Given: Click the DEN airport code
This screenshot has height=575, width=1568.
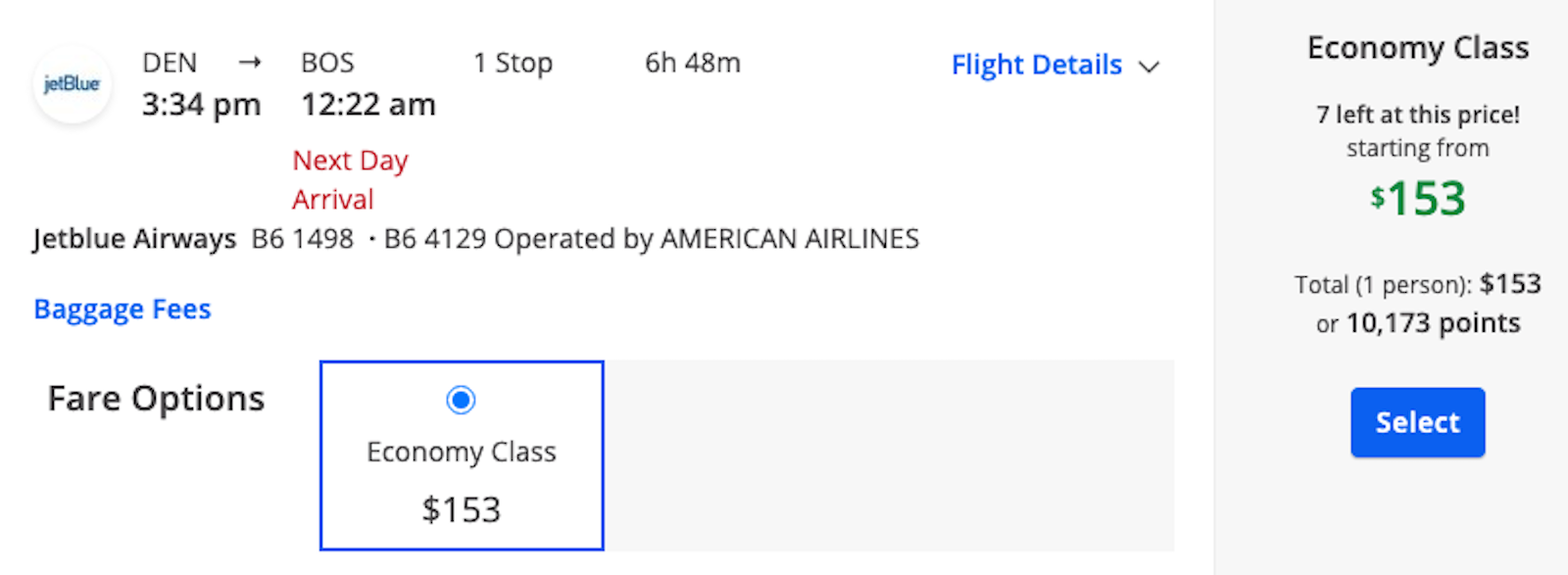Looking at the screenshot, I should coord(170,63).
